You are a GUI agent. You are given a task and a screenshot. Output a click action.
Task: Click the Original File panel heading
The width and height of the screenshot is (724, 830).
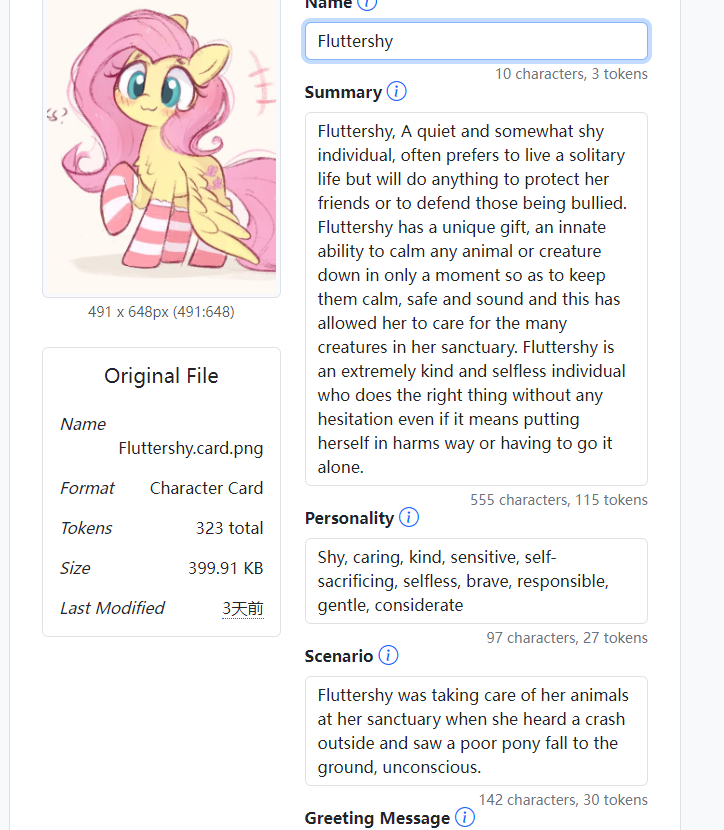(161, 376)
